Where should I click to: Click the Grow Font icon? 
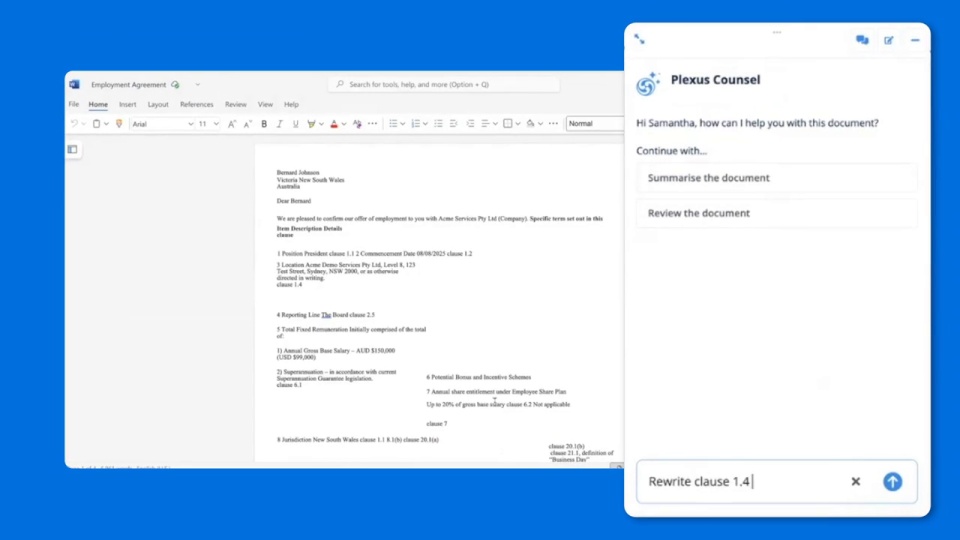[x=232, y=124]
